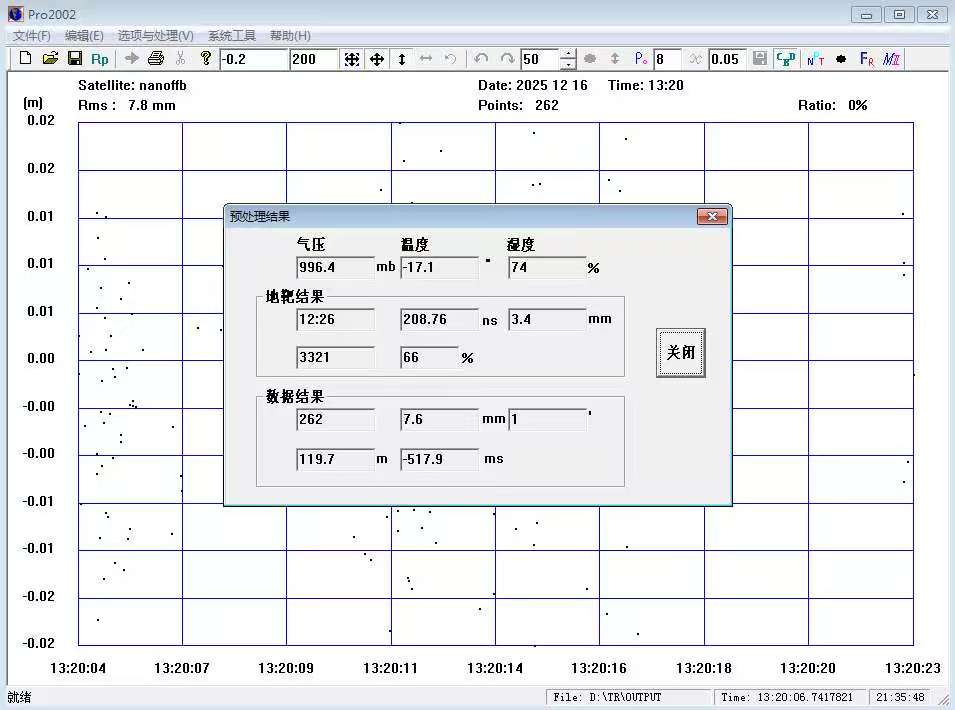
Task: Open a file with the folder icon
Action: pyautogui.click(x=50, y=59)
